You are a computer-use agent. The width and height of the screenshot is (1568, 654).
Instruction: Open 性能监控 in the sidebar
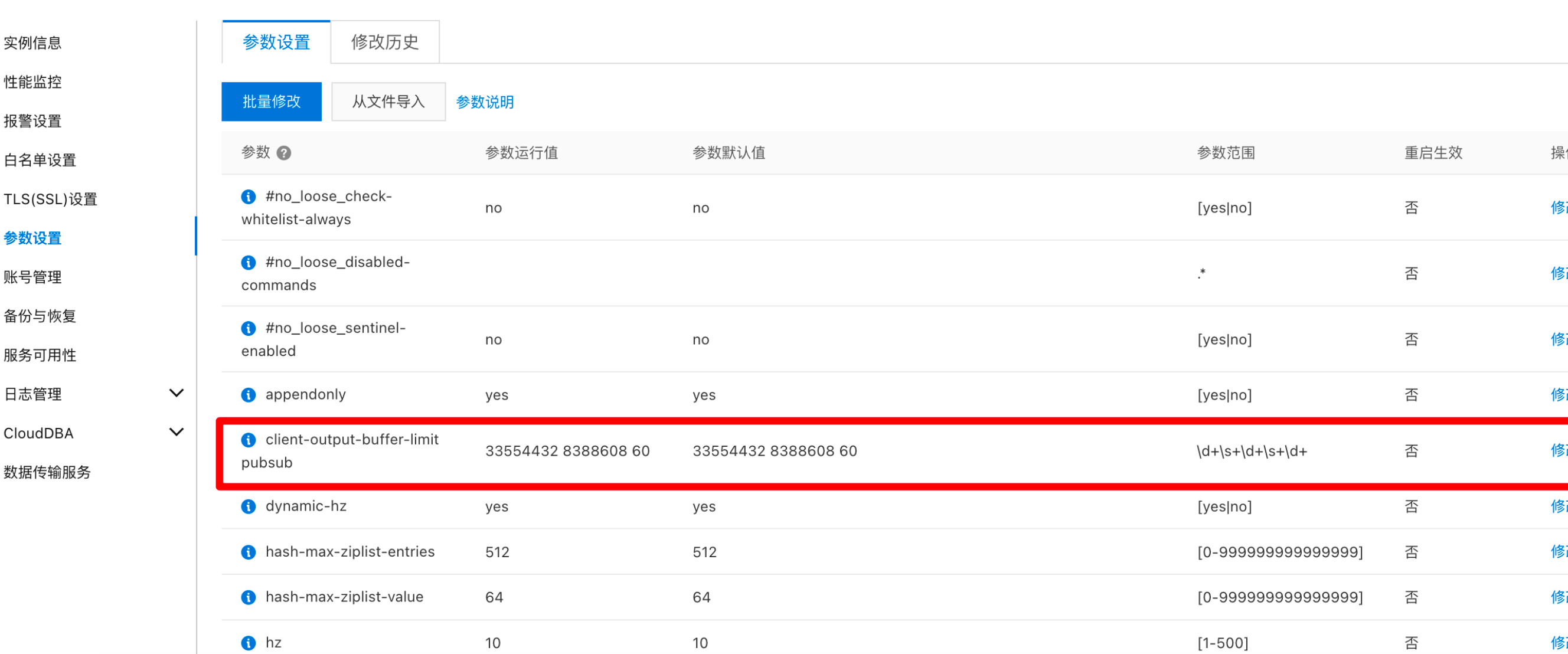pos(33,82)
